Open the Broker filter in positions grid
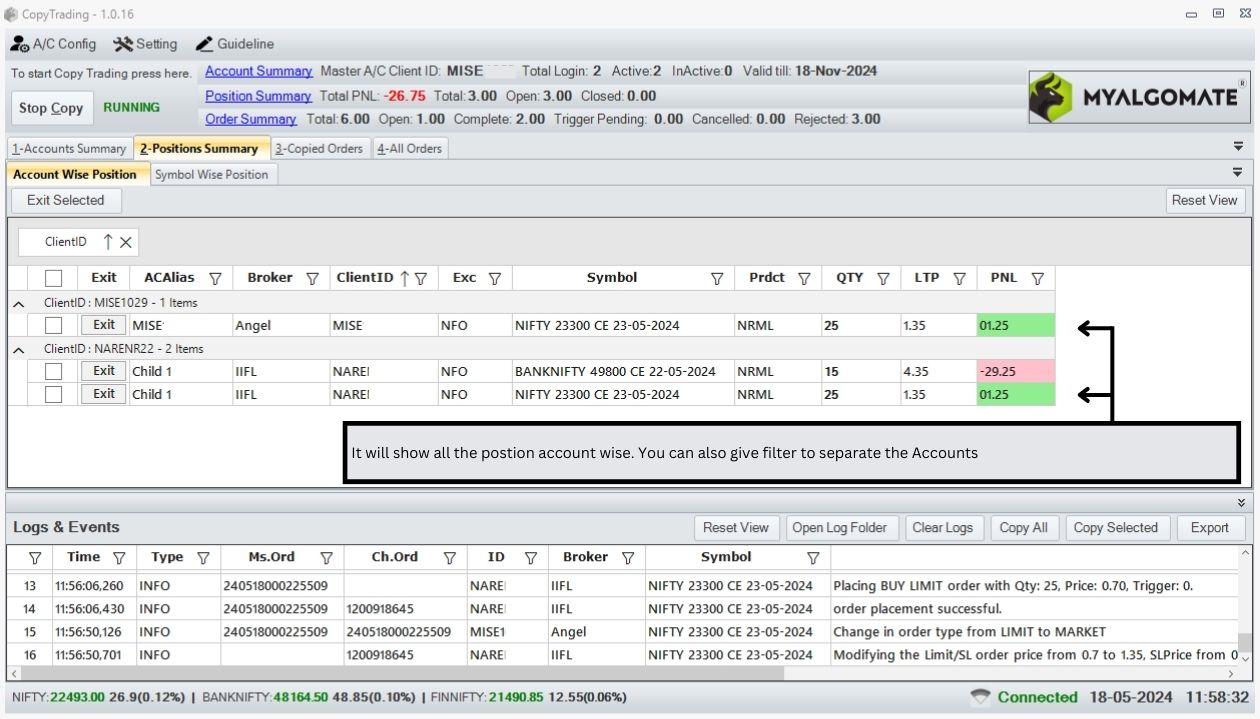 [312, 278]
